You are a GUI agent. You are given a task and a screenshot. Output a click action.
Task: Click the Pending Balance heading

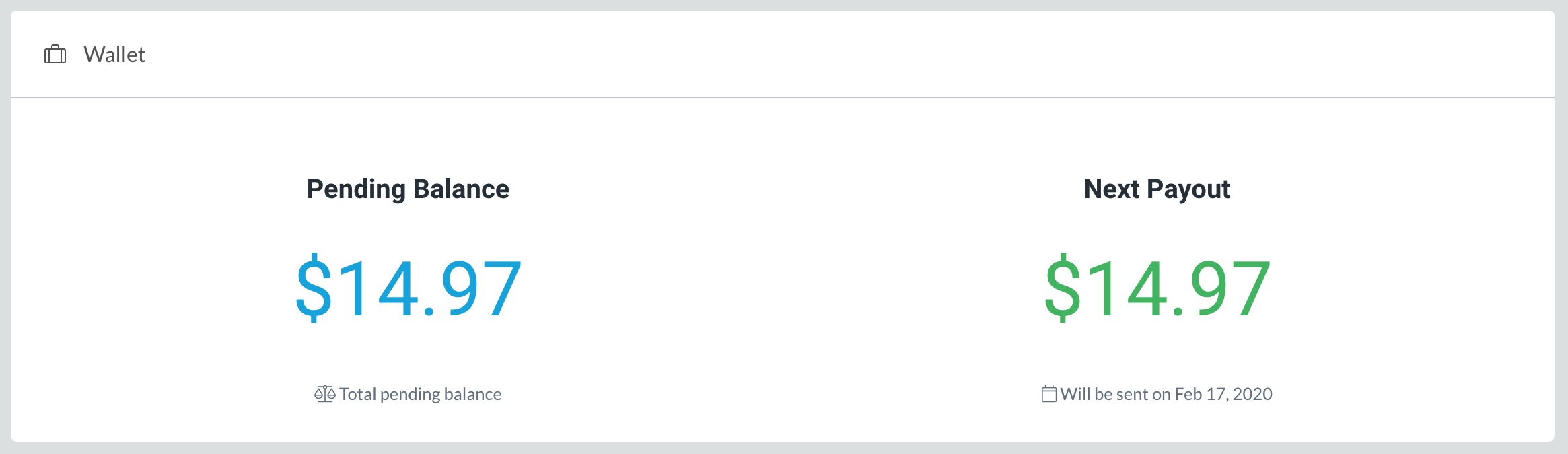(x=408, y=189)
